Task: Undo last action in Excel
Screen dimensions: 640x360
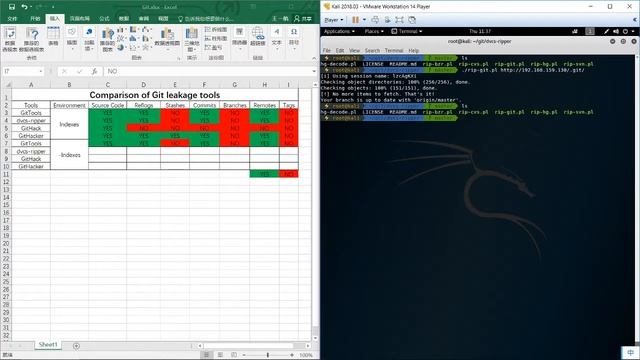Action: tap(24, 7)
